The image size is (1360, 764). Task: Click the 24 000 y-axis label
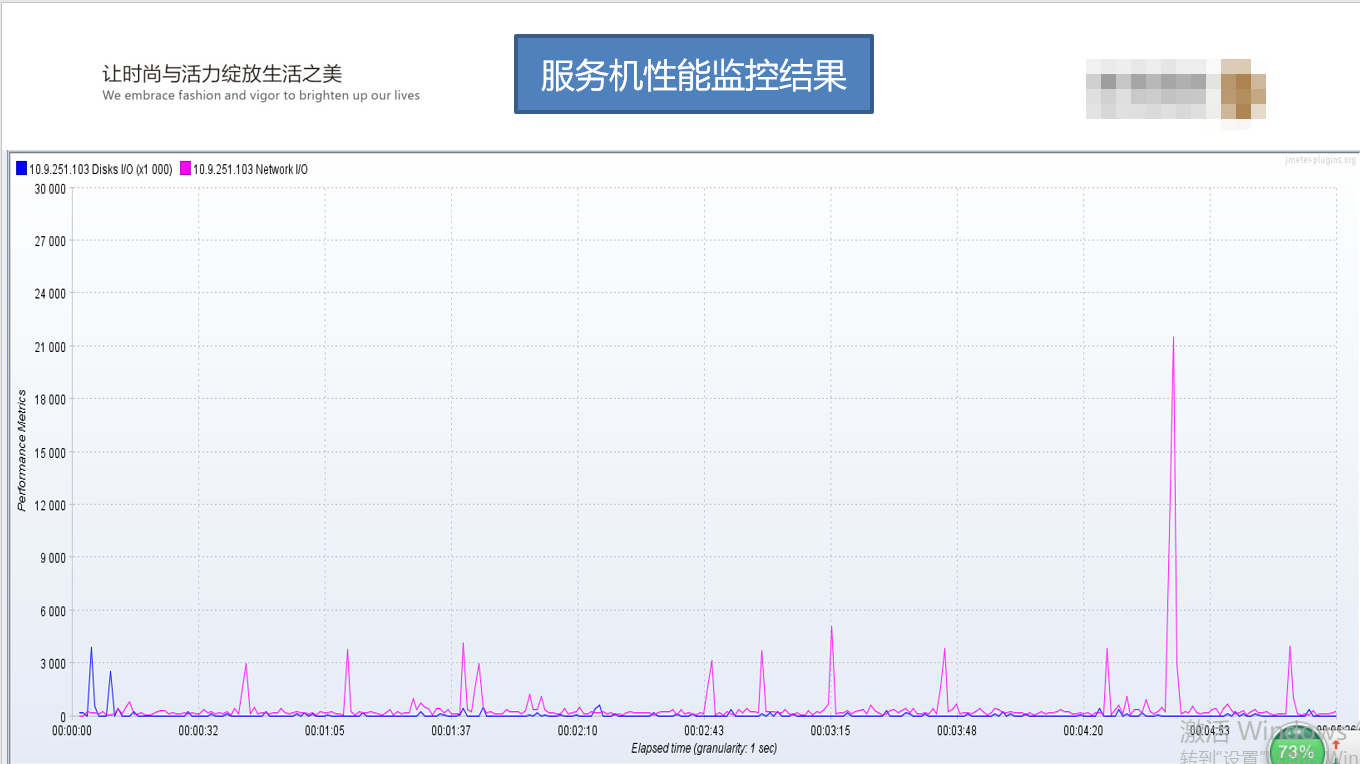click(x=49, y=293)
